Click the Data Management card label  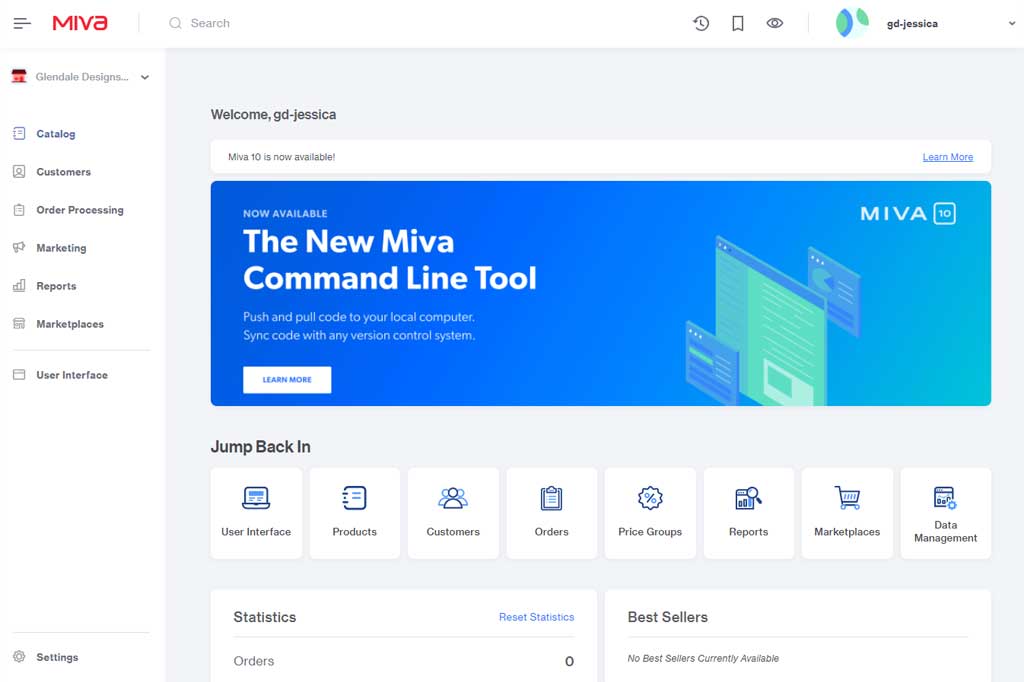point(945,532)
